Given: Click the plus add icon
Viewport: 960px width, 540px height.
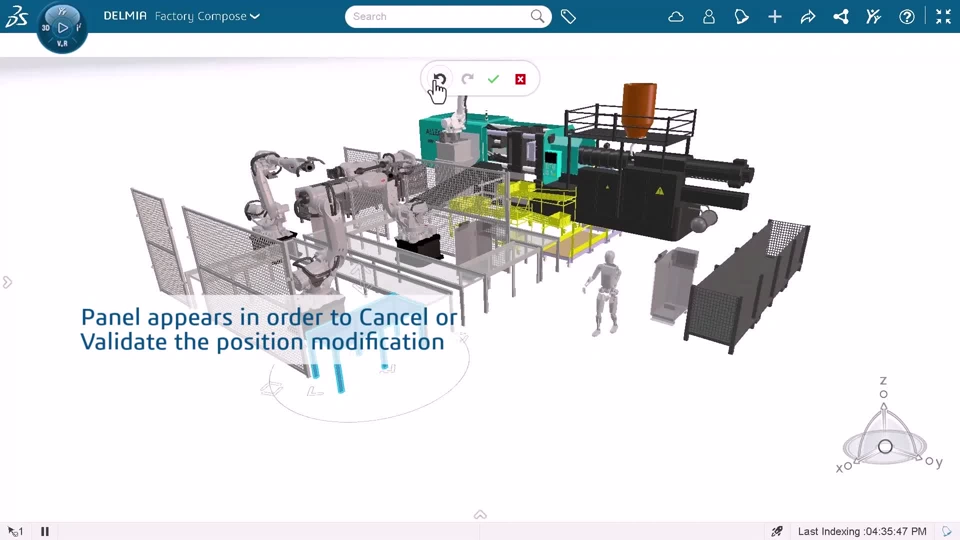Looking at the screenshot, I should (775, 17).
